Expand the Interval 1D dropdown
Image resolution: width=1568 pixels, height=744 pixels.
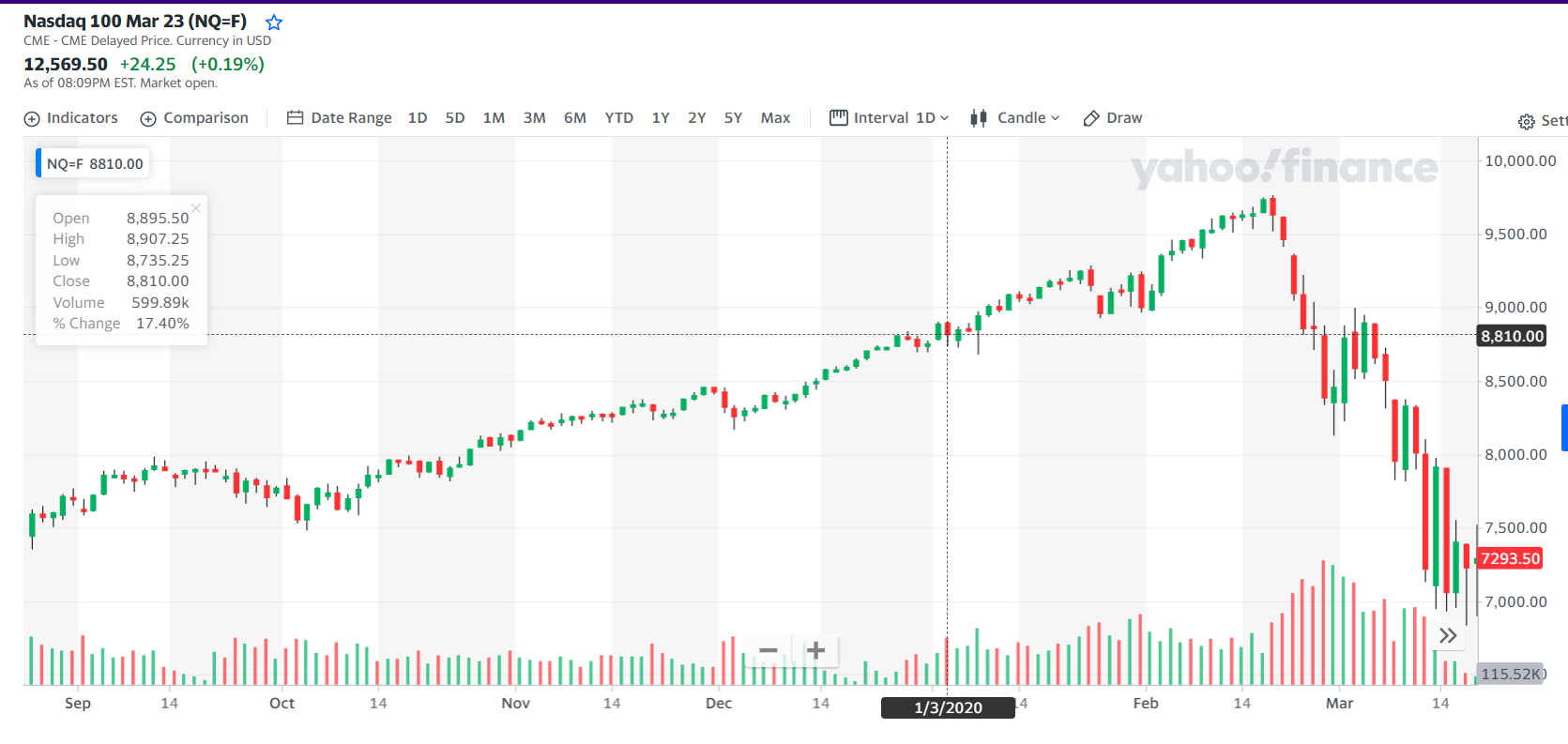point(890,118)
